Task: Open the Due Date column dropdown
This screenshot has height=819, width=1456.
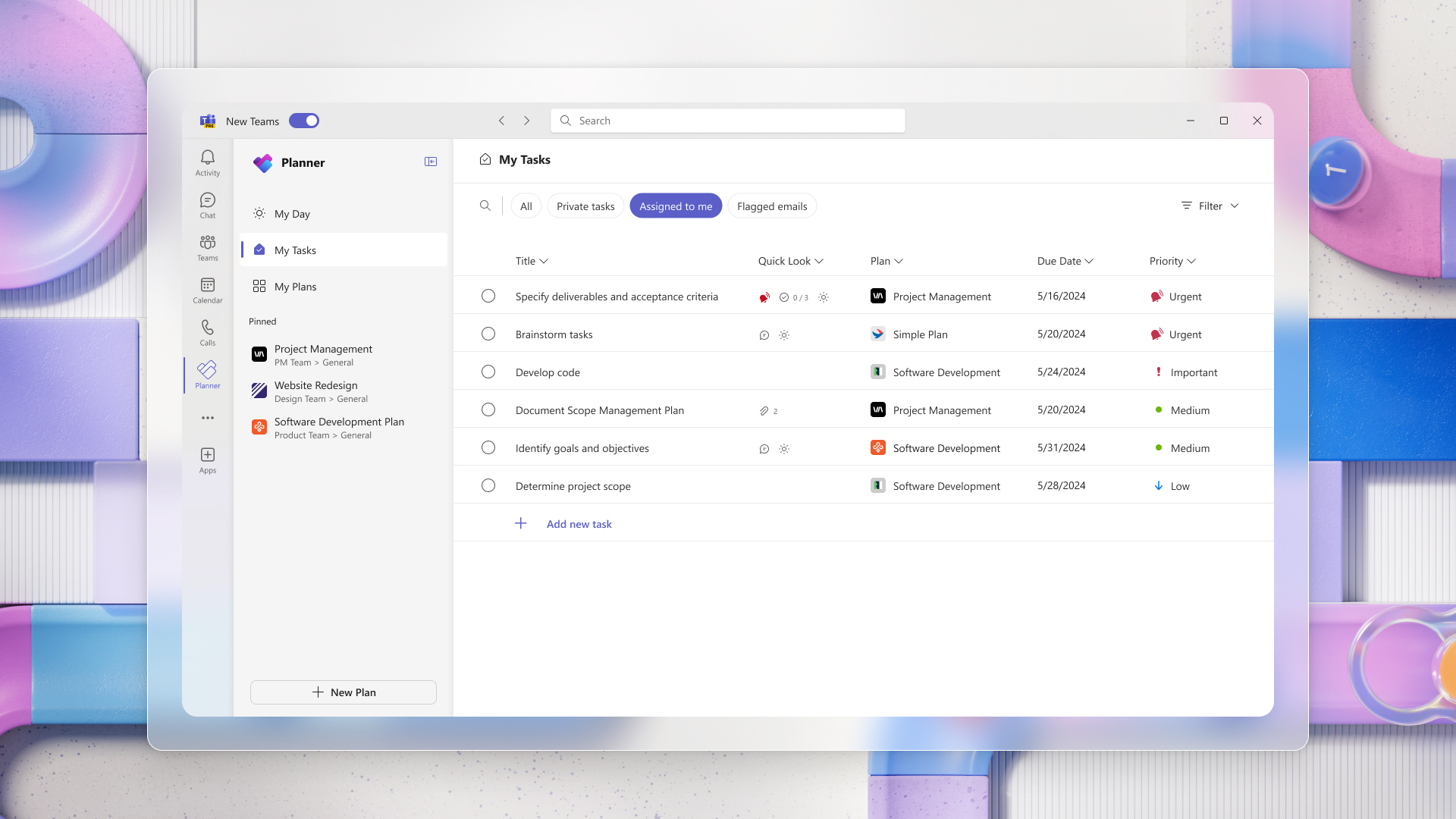Action: pyautogui.click(x=1065, y=261)
